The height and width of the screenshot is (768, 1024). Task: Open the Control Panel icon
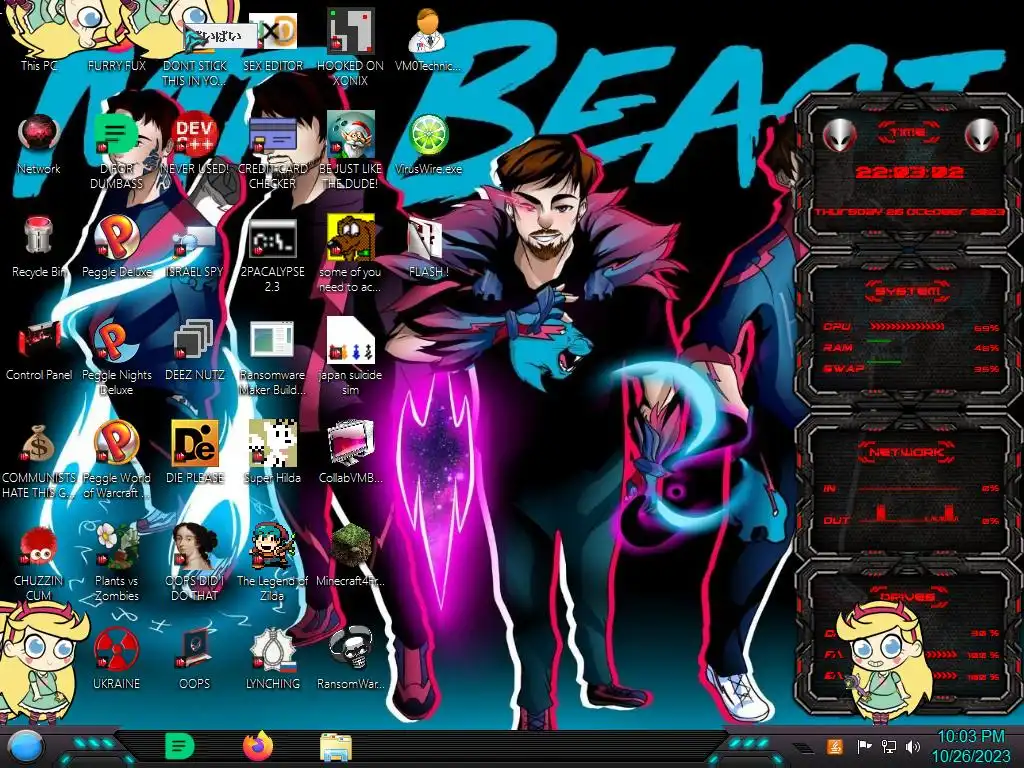point(39,350)
